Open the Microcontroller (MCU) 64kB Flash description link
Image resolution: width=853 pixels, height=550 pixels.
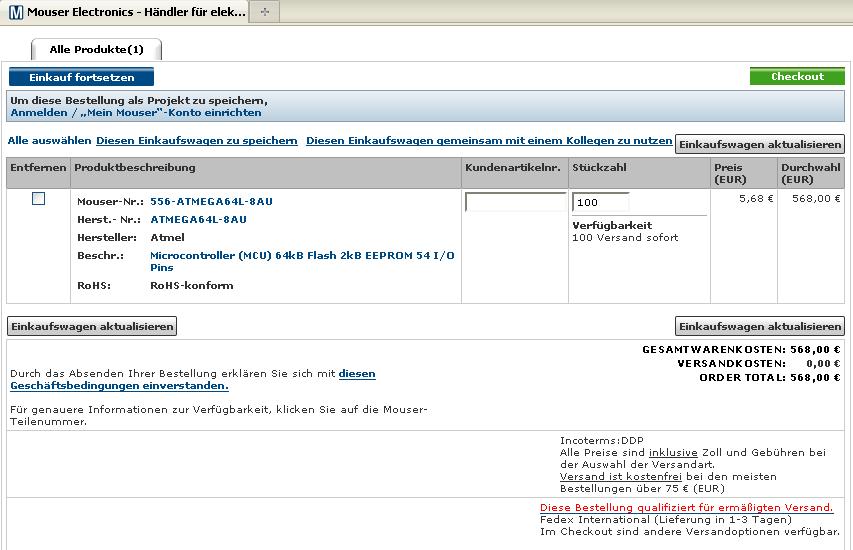click(x=302, y=261)
